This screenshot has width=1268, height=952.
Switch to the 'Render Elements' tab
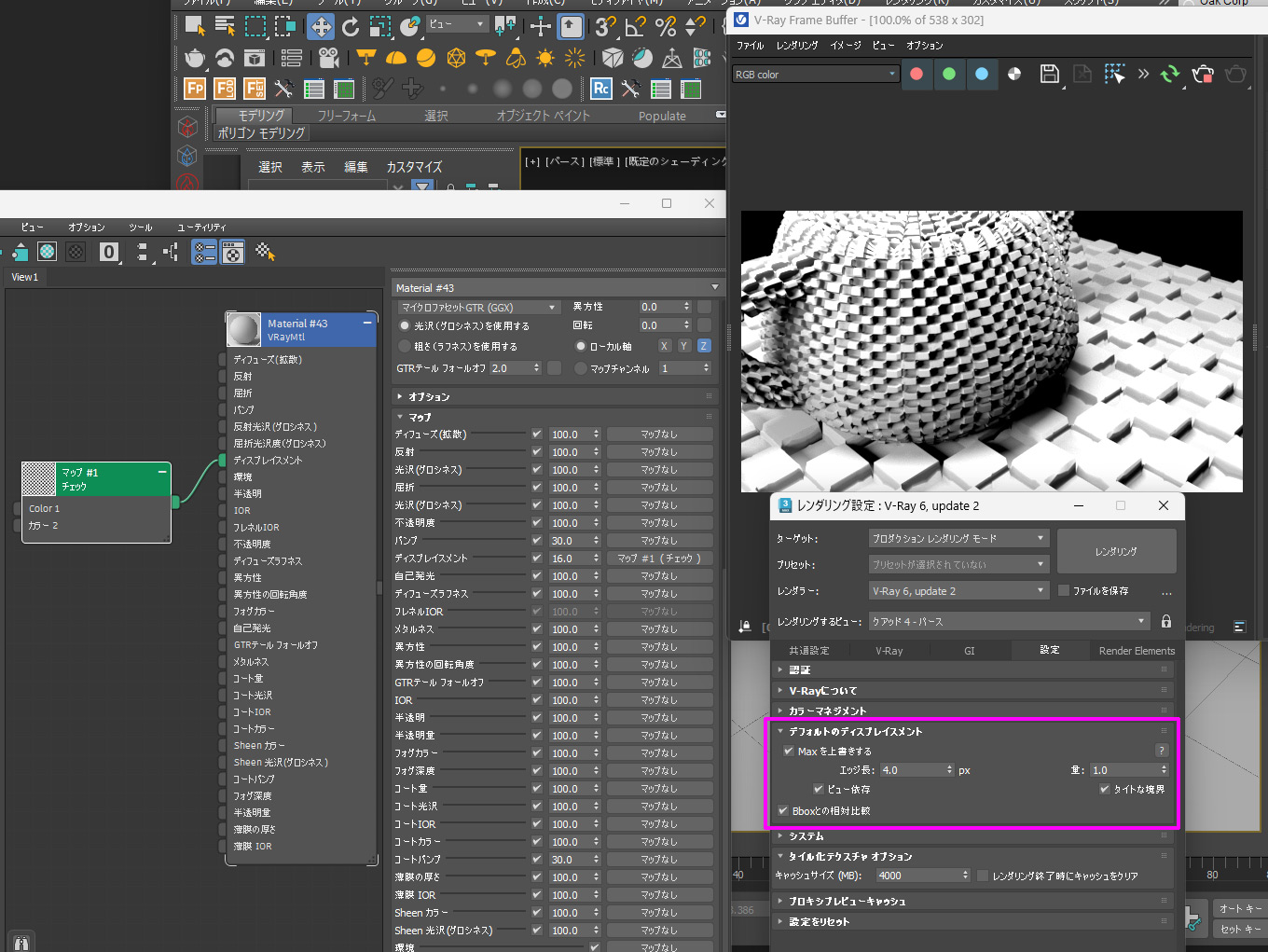pos(1137,651)
